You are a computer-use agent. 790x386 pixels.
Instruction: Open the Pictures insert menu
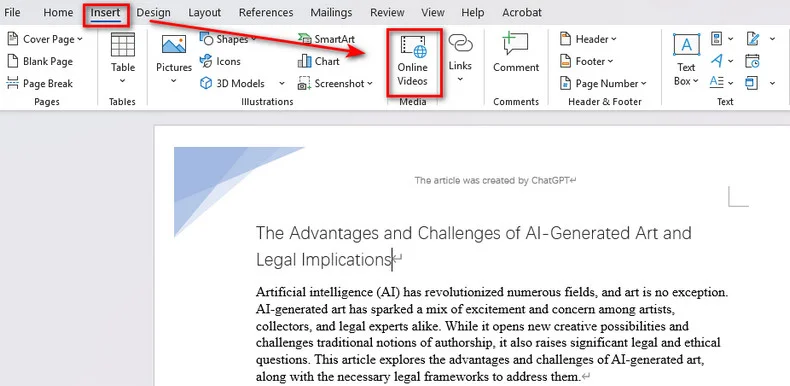pos(174,59)
